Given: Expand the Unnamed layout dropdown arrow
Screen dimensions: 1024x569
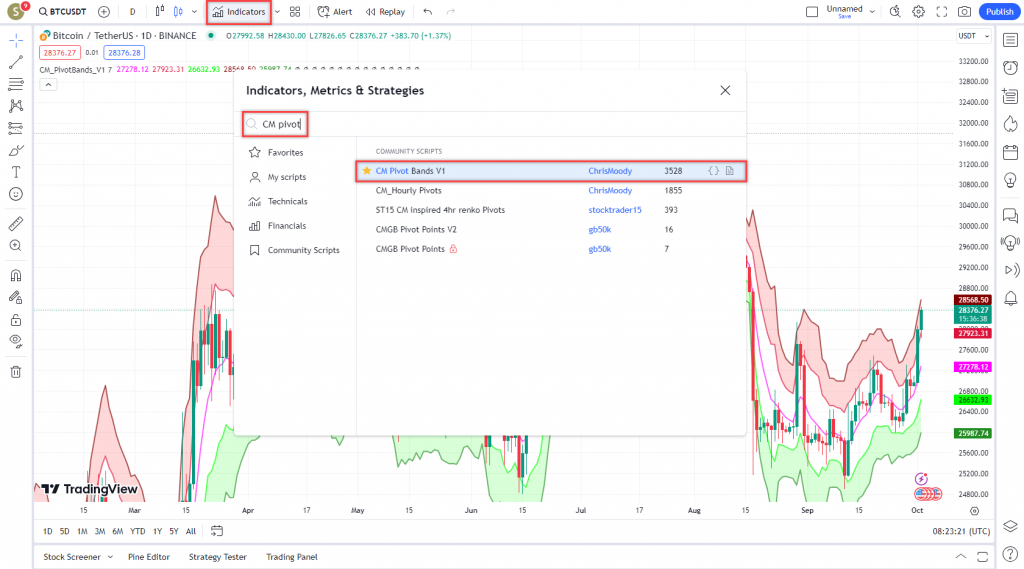Looking at the screenshot, I should 872,12.
